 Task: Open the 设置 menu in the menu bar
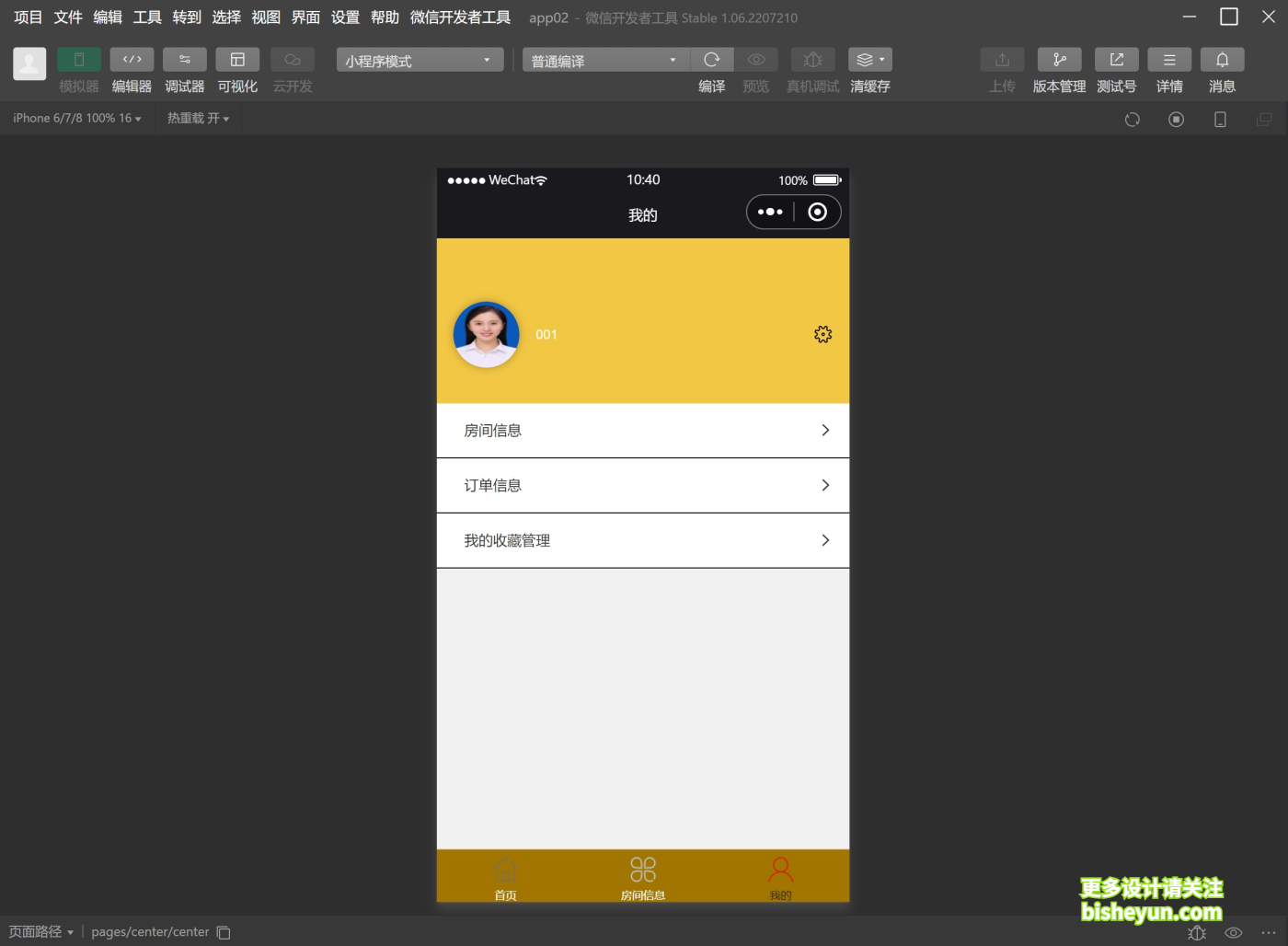point(345,17)
